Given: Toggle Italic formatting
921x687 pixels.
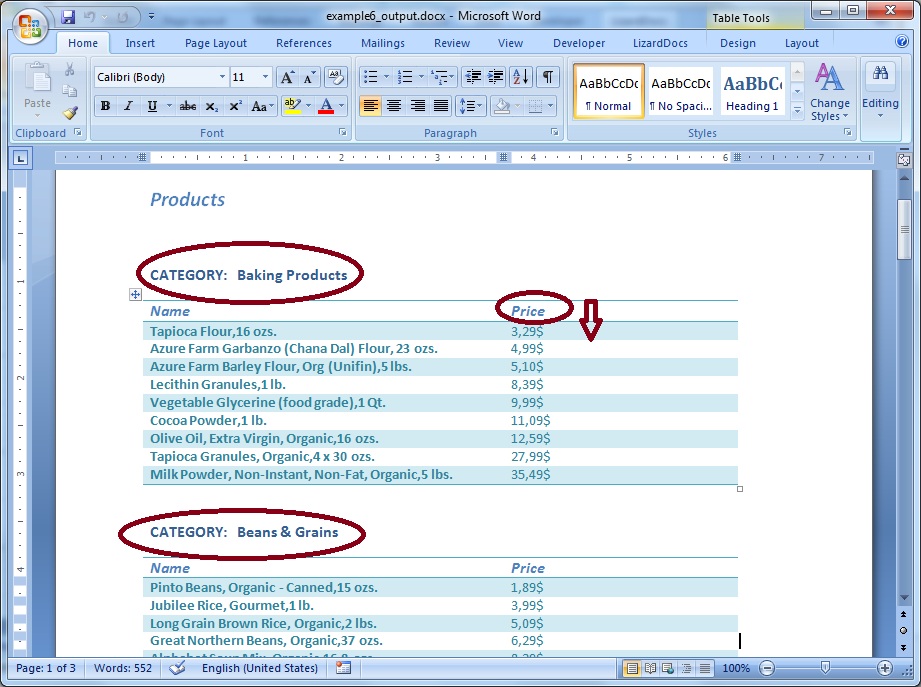Looking at the screenshot, I should coord(128,106).
